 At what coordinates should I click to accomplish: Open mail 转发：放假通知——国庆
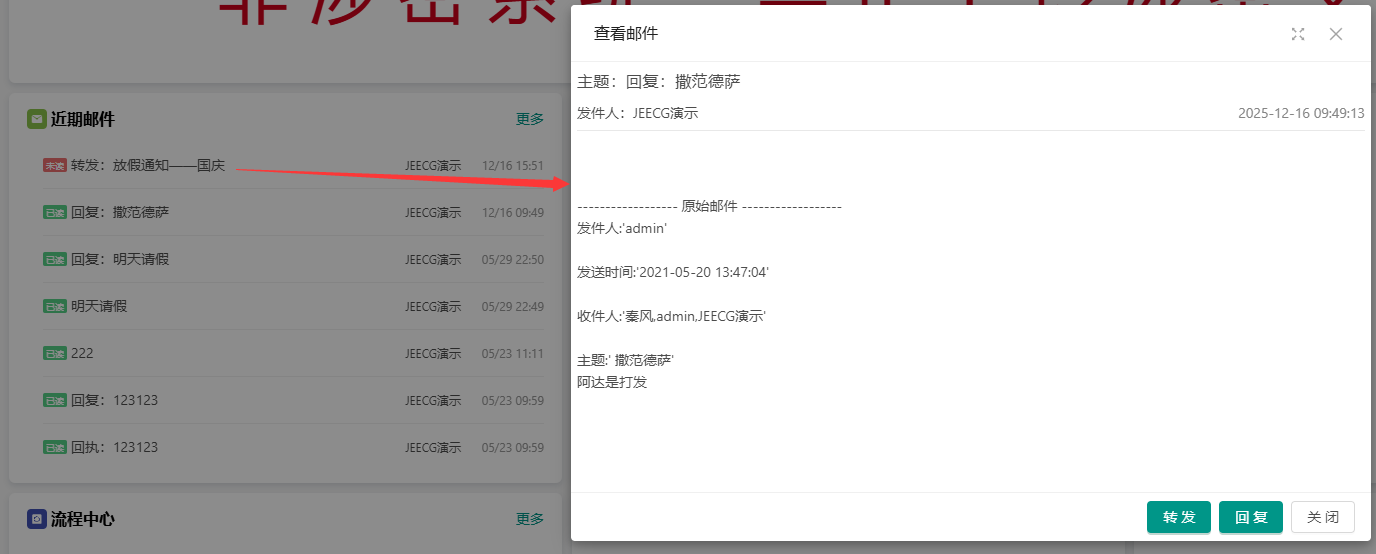coord(148,165)
